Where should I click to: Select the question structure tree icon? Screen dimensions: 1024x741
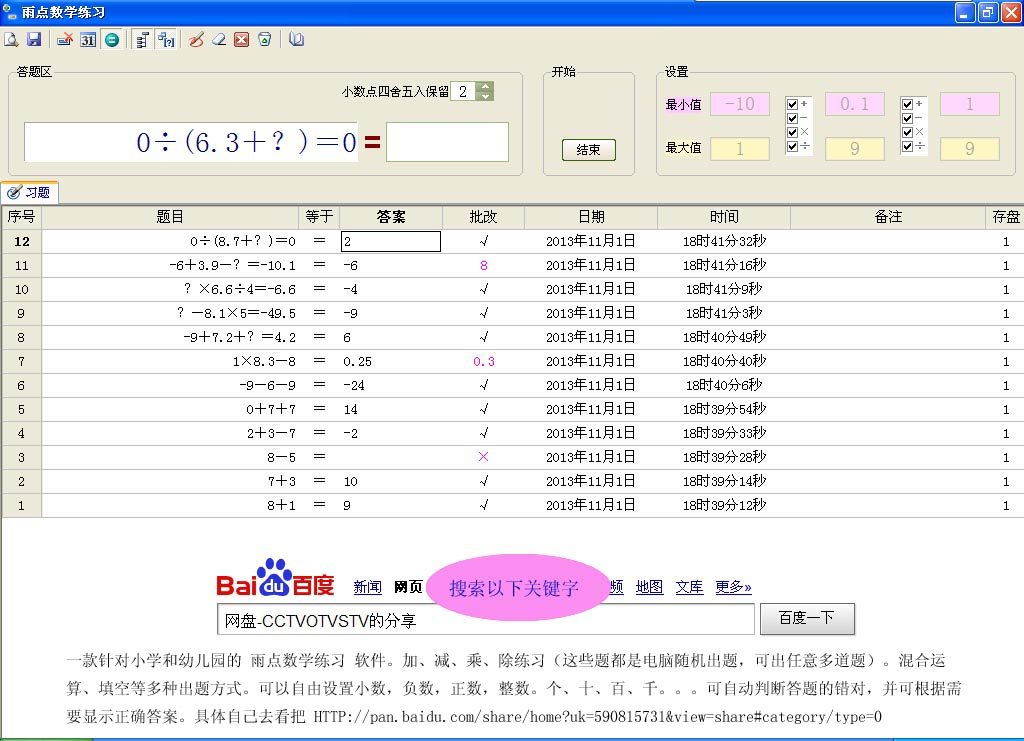(142, 39)
